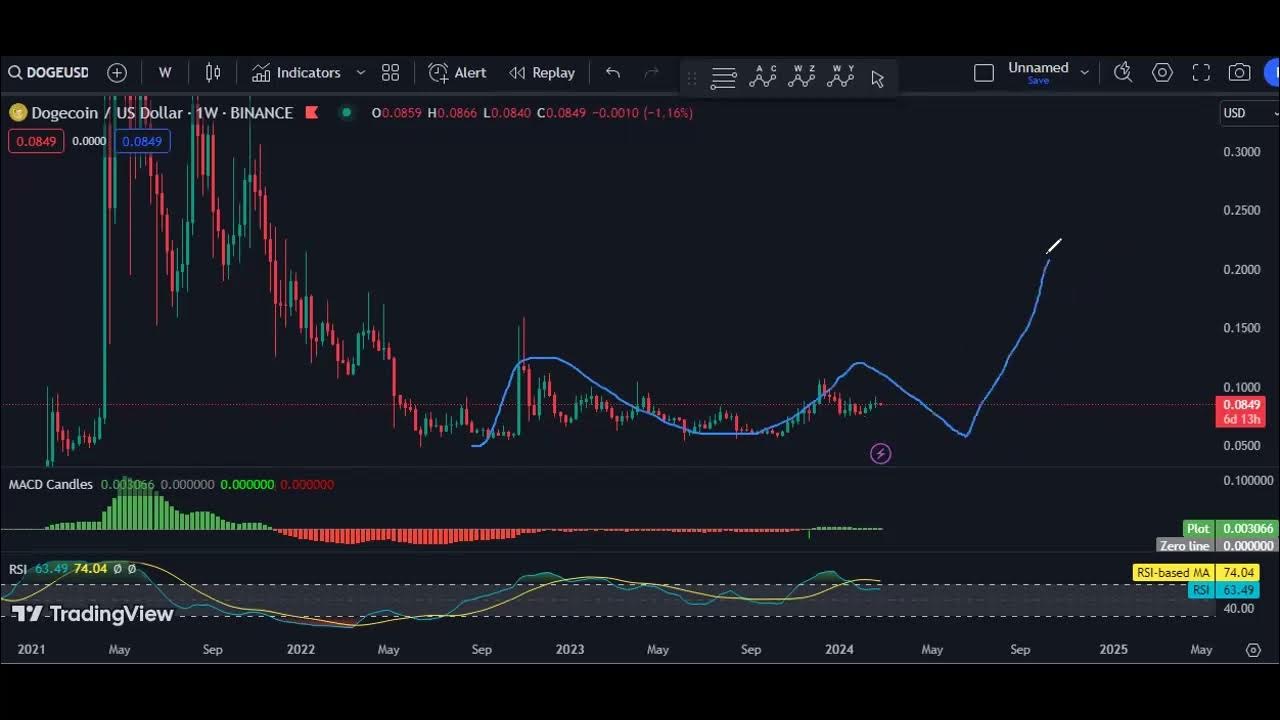Select the ABCD pattern drawing tool
The height and width of the screenshot is (720, 1280).
[763, 76]
